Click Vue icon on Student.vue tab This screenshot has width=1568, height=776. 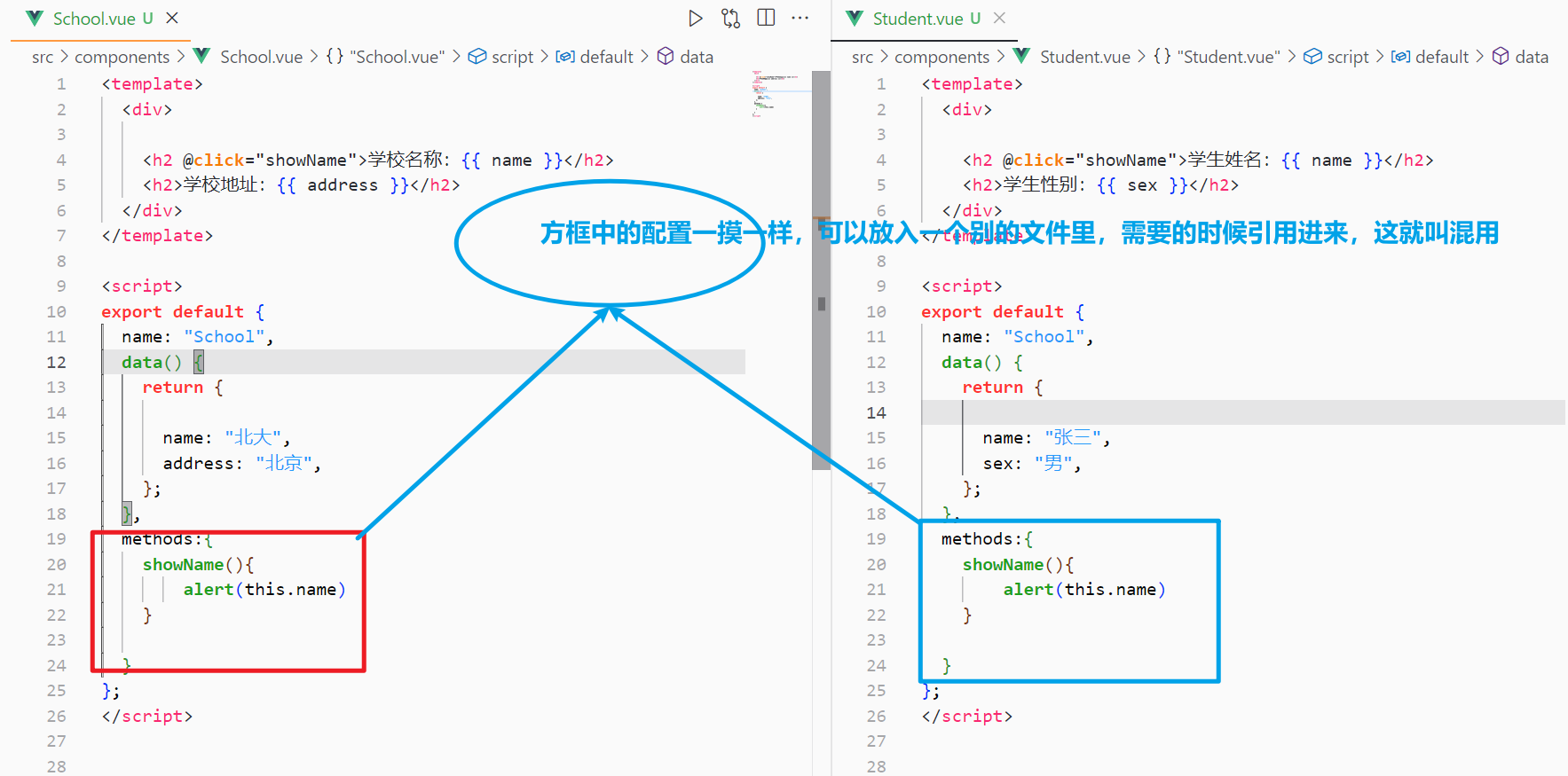tap(855, 18)
